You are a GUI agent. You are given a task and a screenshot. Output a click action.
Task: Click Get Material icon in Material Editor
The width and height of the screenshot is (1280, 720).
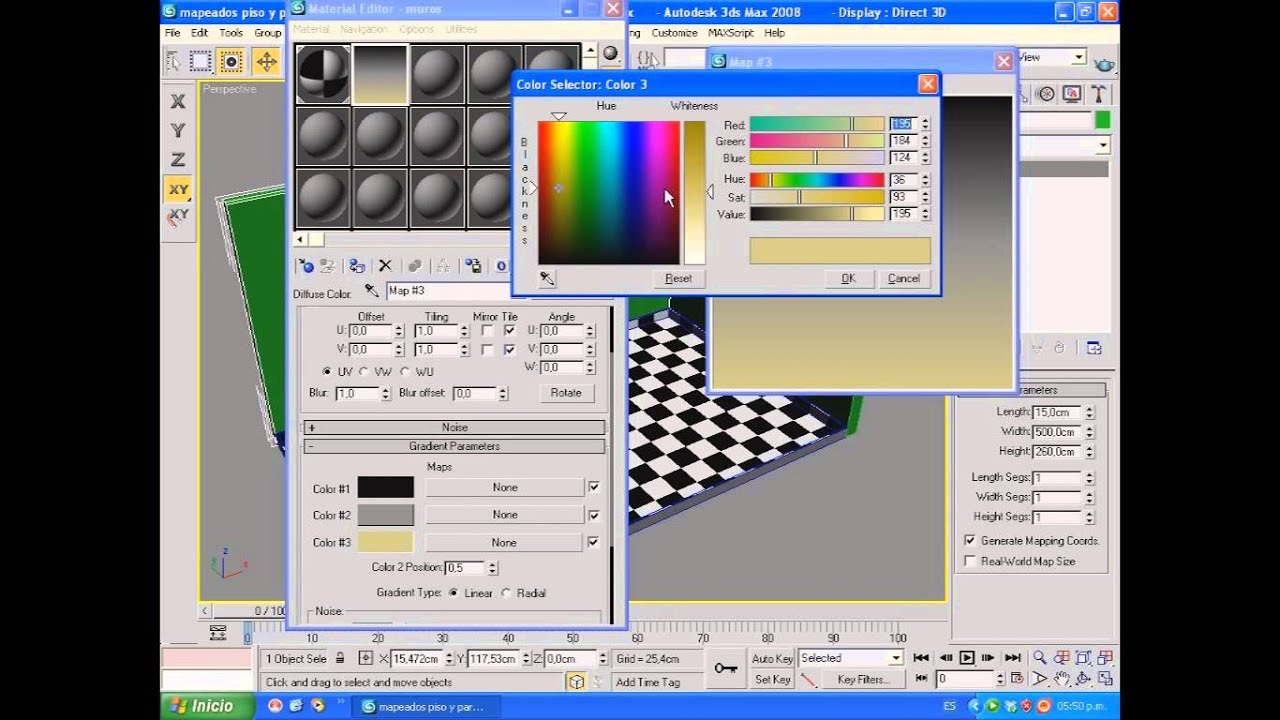(x=306, y=266)
